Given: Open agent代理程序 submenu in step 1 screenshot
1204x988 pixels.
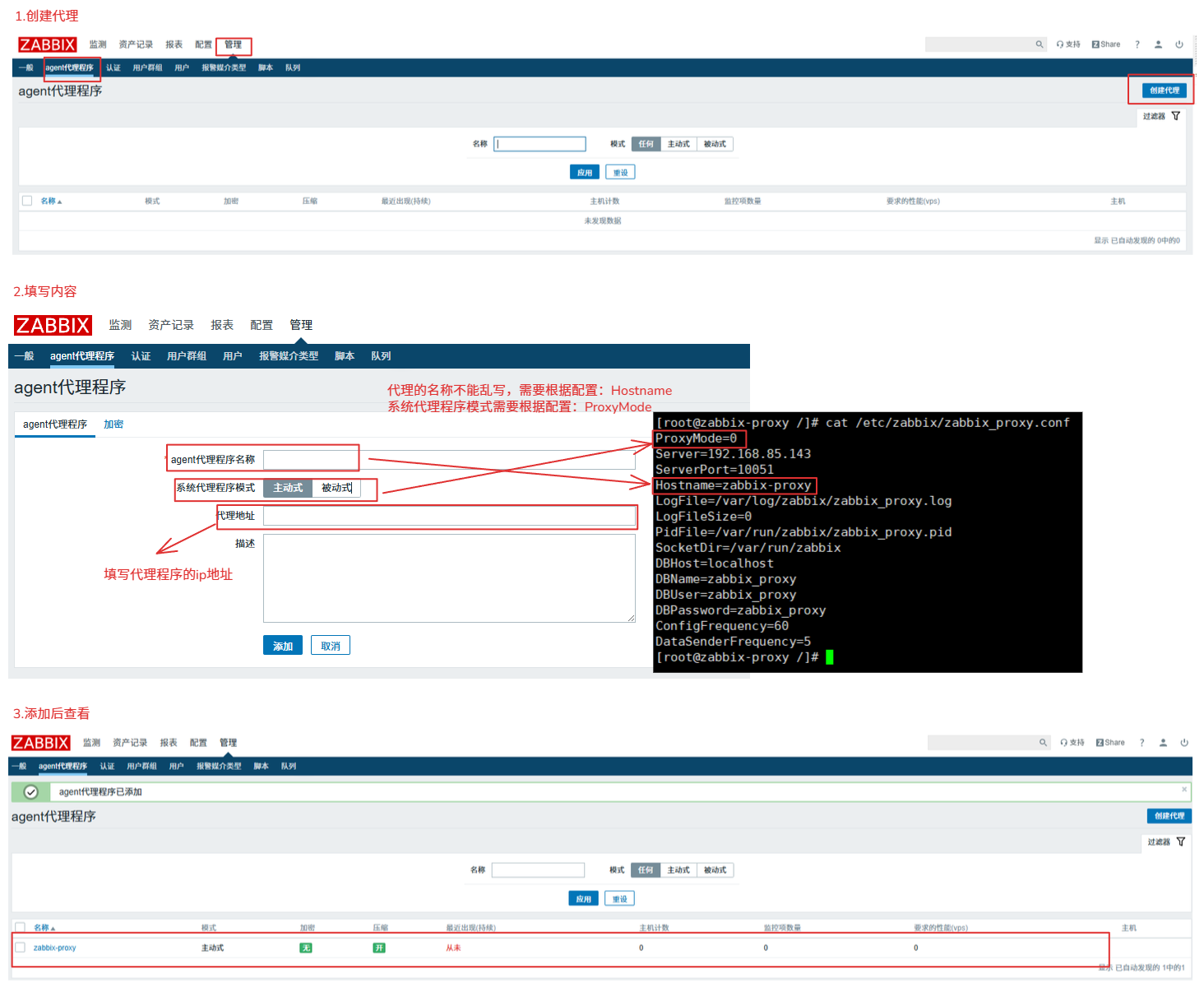Looking at the screenshot, I should click(x=69, y=67).
